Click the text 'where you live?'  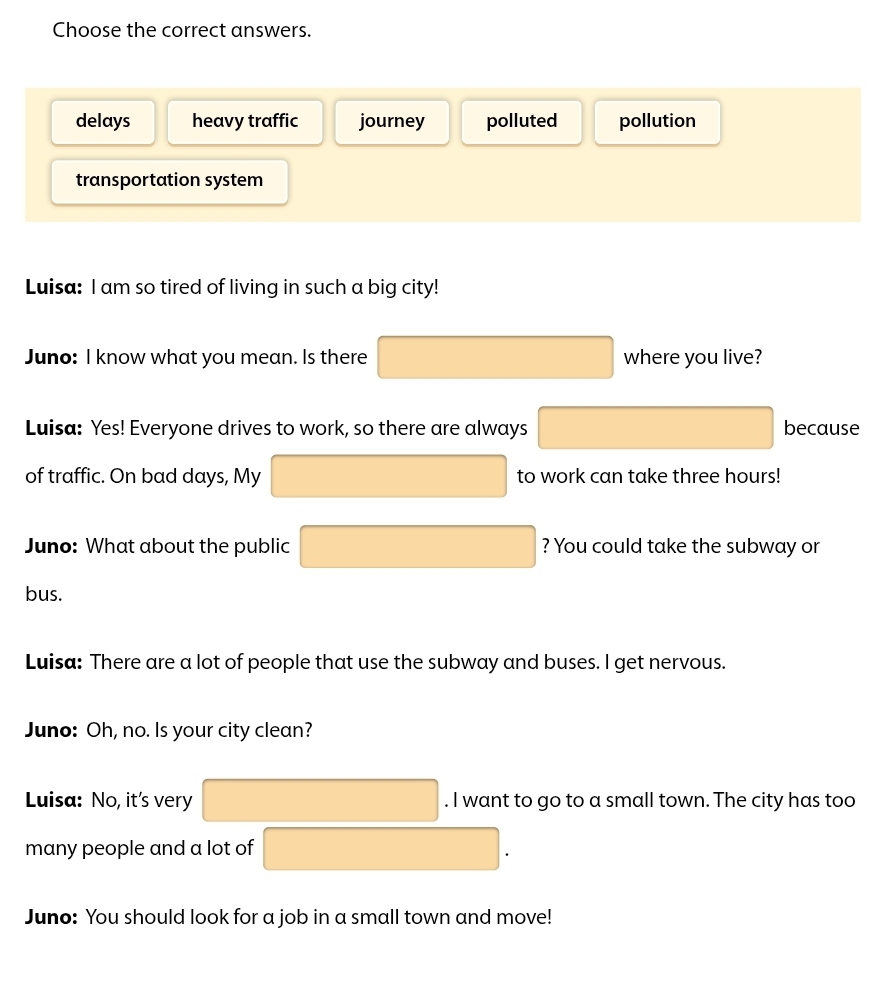tap(692, 358)
